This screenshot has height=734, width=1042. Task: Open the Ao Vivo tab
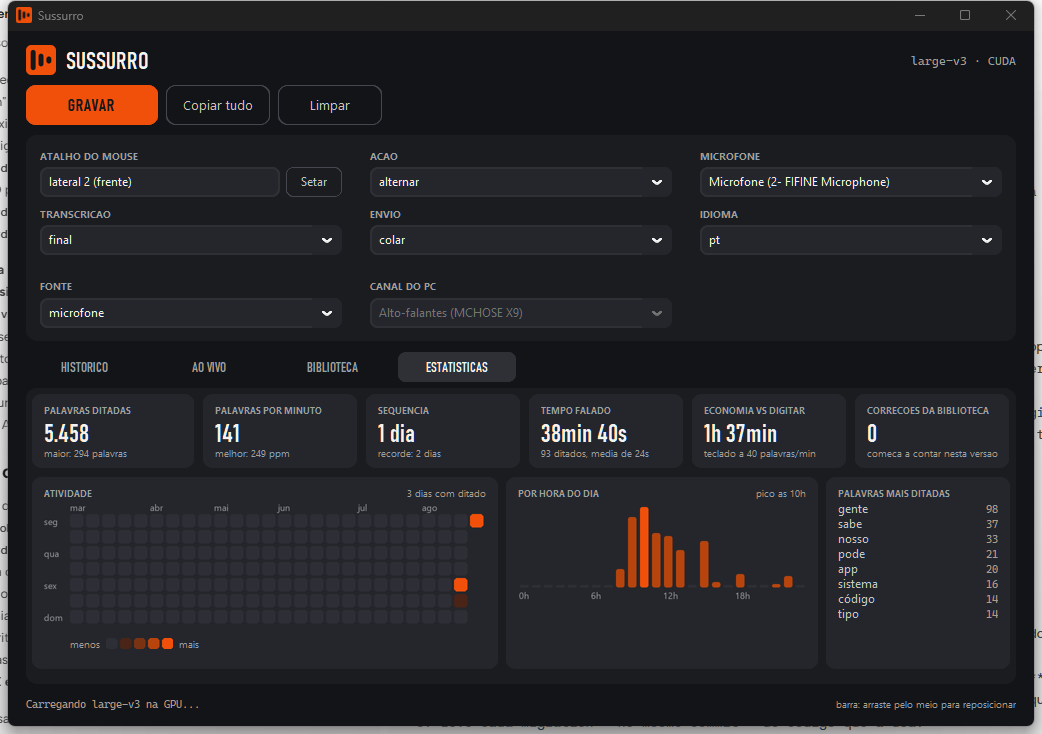coord(209,367)
